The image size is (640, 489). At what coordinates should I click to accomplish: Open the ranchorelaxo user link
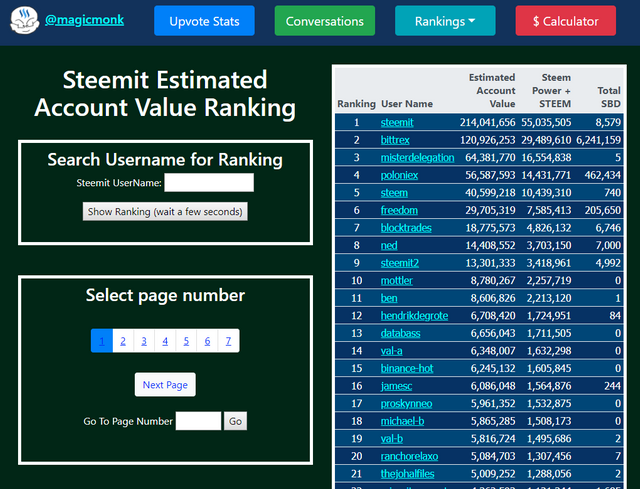pos(409,456)
